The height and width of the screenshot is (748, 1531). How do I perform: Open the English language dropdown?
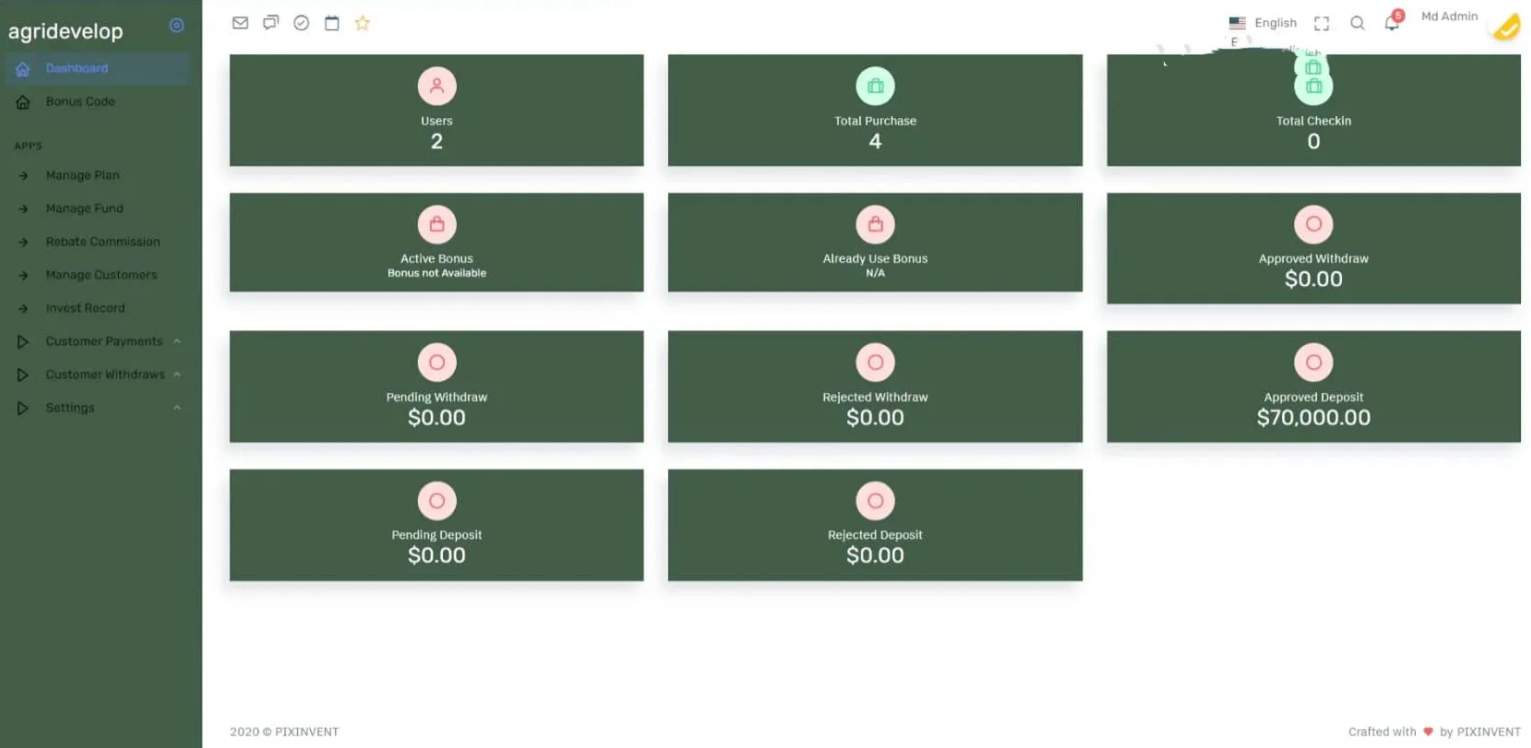click(1263, 23)
